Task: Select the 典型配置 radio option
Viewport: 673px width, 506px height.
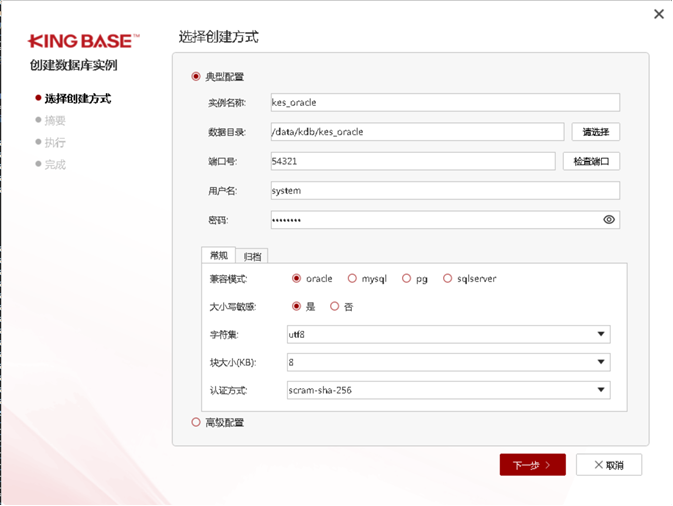Action: coord(196,76)
